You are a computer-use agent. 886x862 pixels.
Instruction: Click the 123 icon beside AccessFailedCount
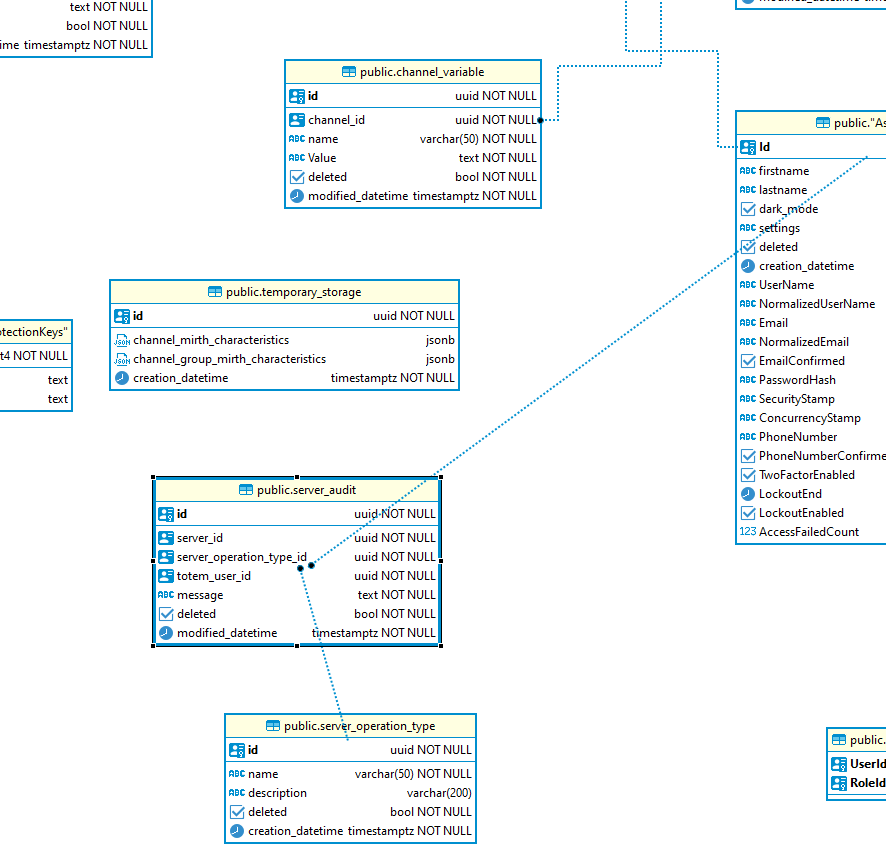[747, 531]
